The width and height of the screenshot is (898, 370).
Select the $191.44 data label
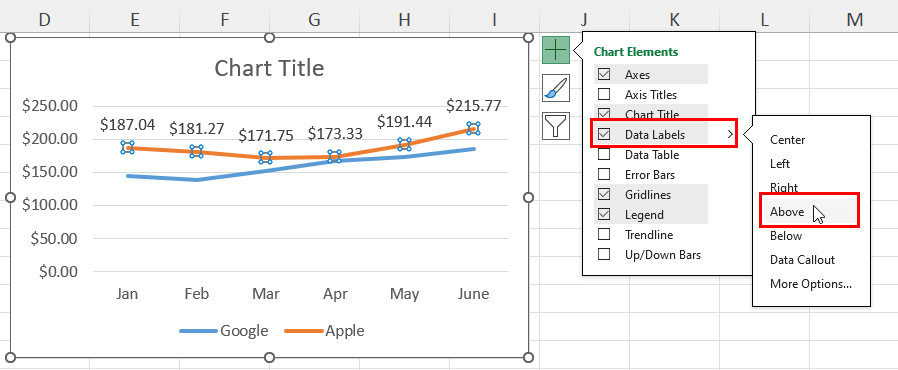click(x=404, y=121)
